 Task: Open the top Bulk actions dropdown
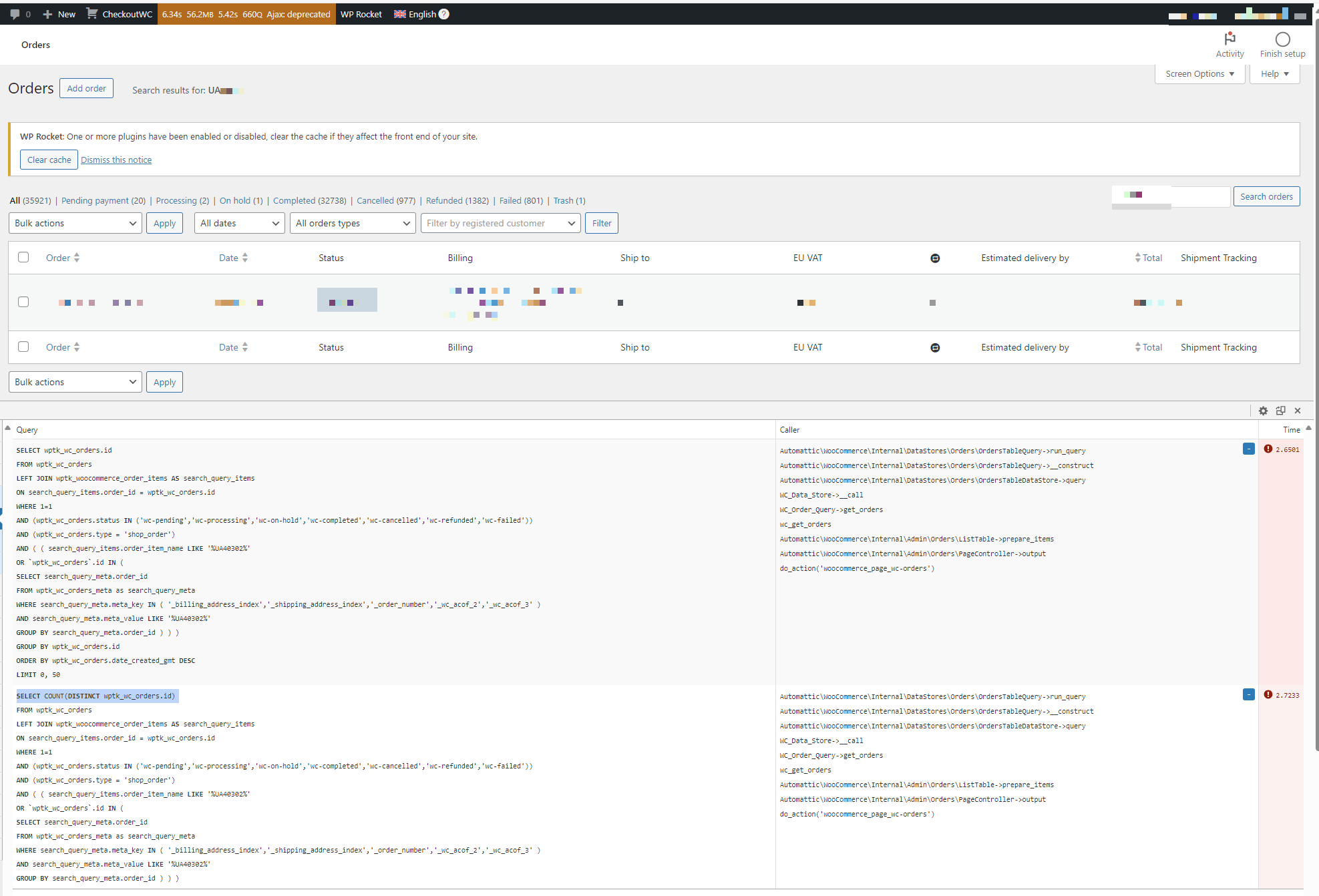(75, 223)
